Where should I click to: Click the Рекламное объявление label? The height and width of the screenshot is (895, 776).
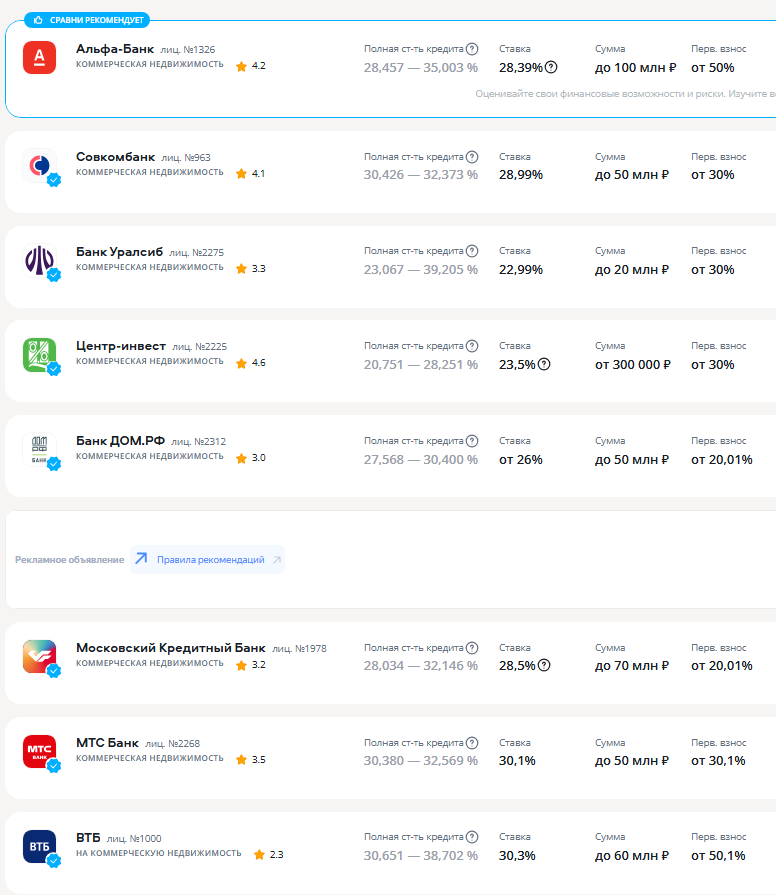[x=69, y=560]
